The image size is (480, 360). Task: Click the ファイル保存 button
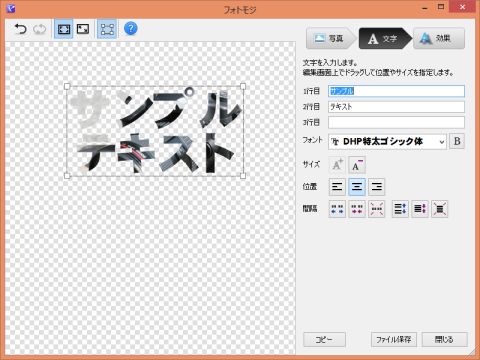[x=394, y=340]
